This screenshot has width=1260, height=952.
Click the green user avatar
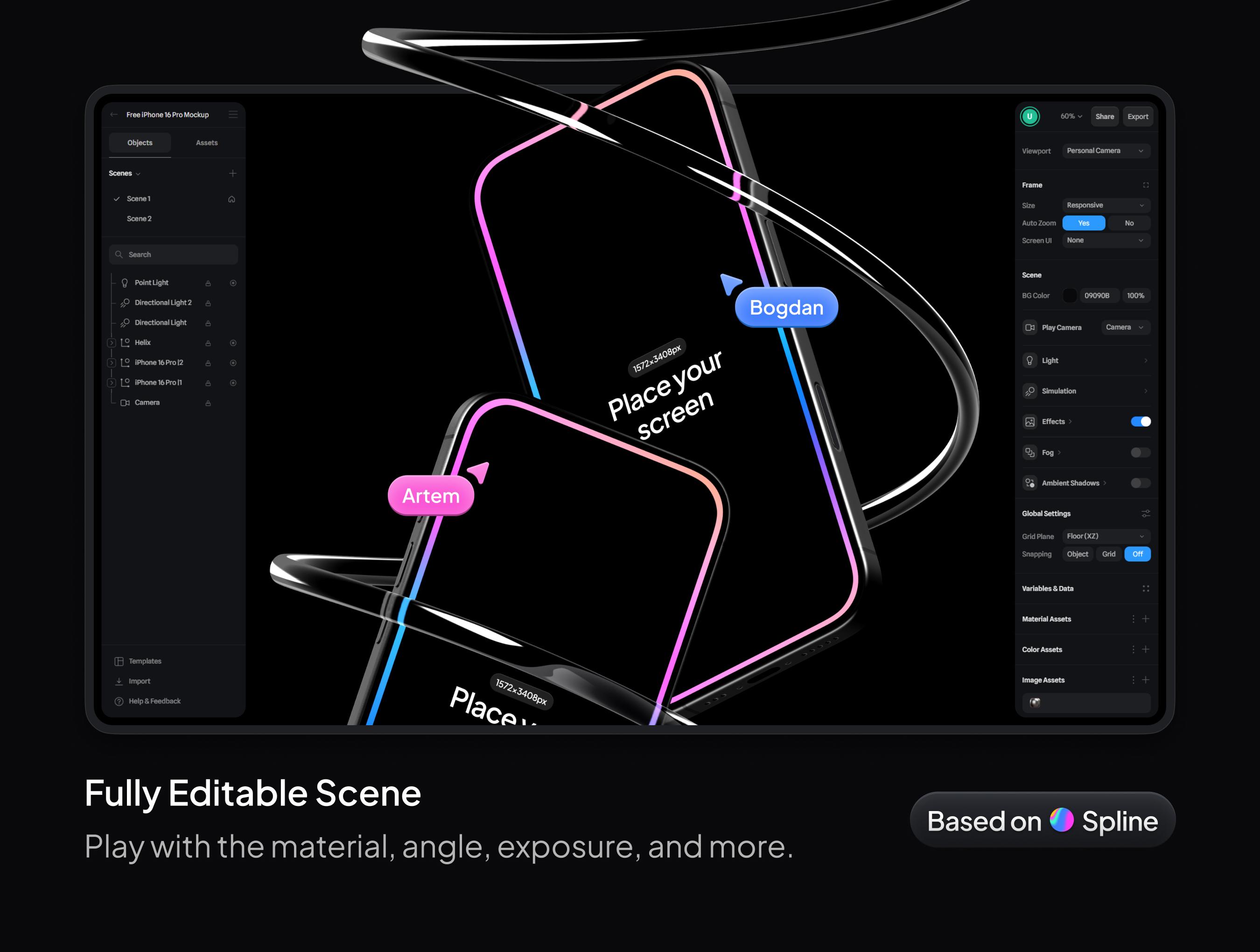tap(1029, 116)
